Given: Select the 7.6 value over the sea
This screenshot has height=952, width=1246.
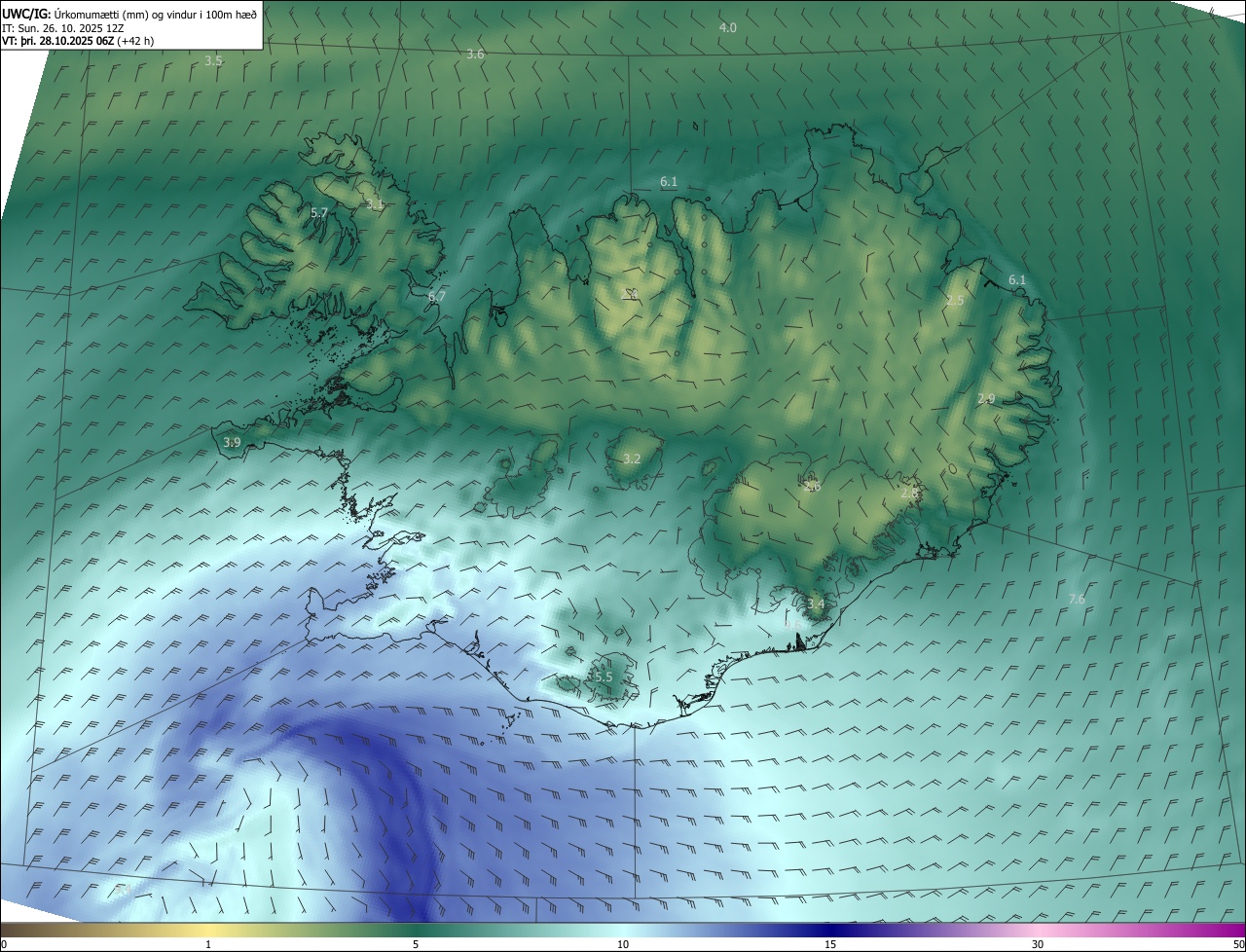Looking at the screenshot, I should pos(1077,599).
